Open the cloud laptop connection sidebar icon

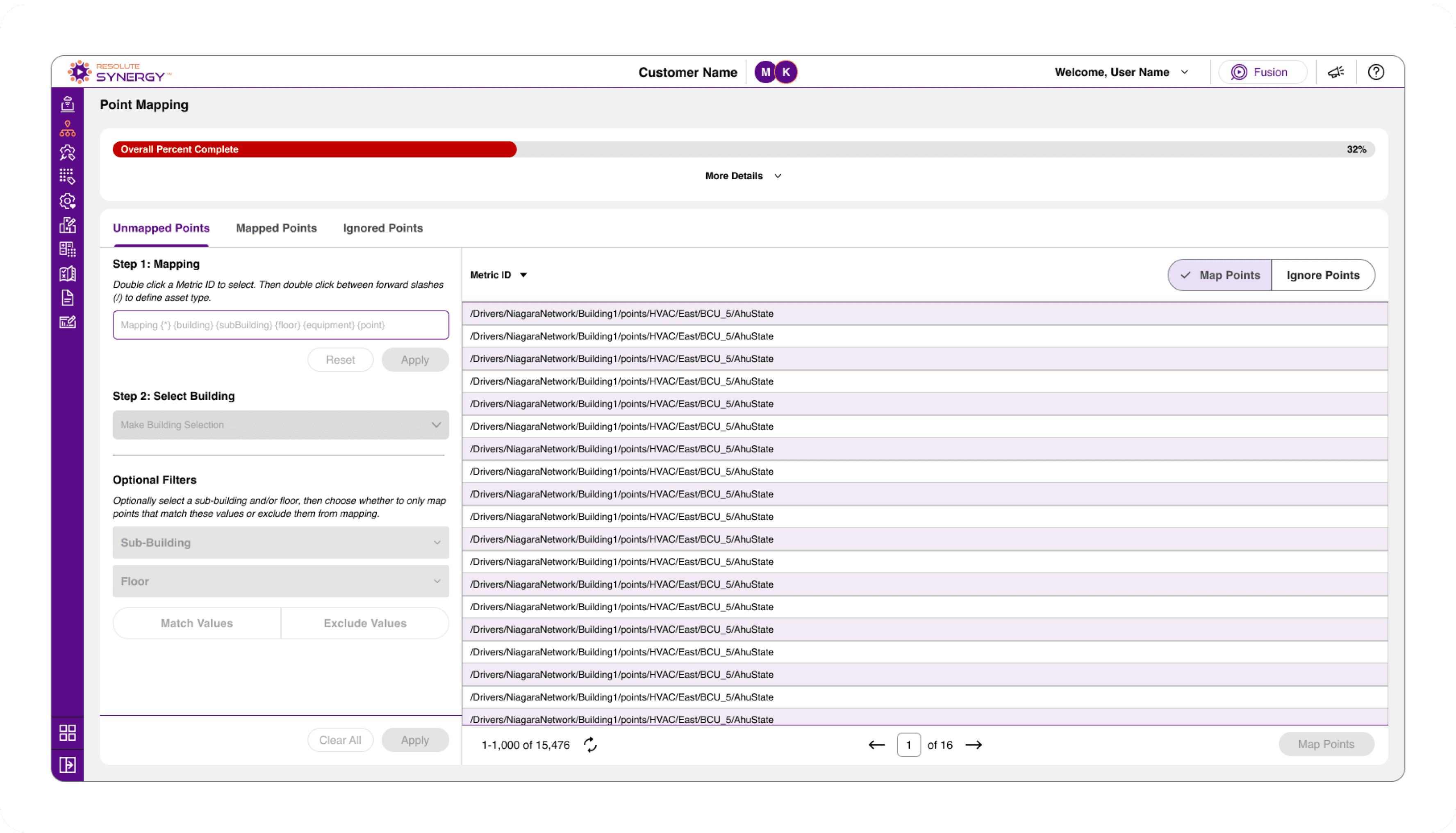coord(68,104)
